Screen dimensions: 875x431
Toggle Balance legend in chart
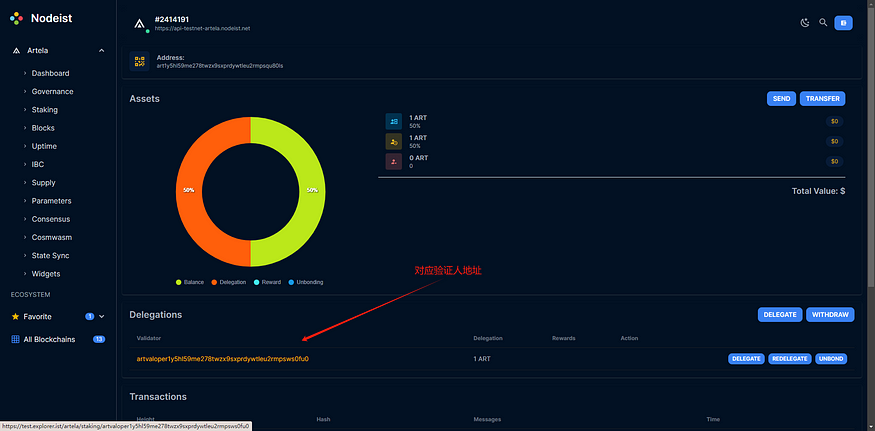tap(190, 282)
